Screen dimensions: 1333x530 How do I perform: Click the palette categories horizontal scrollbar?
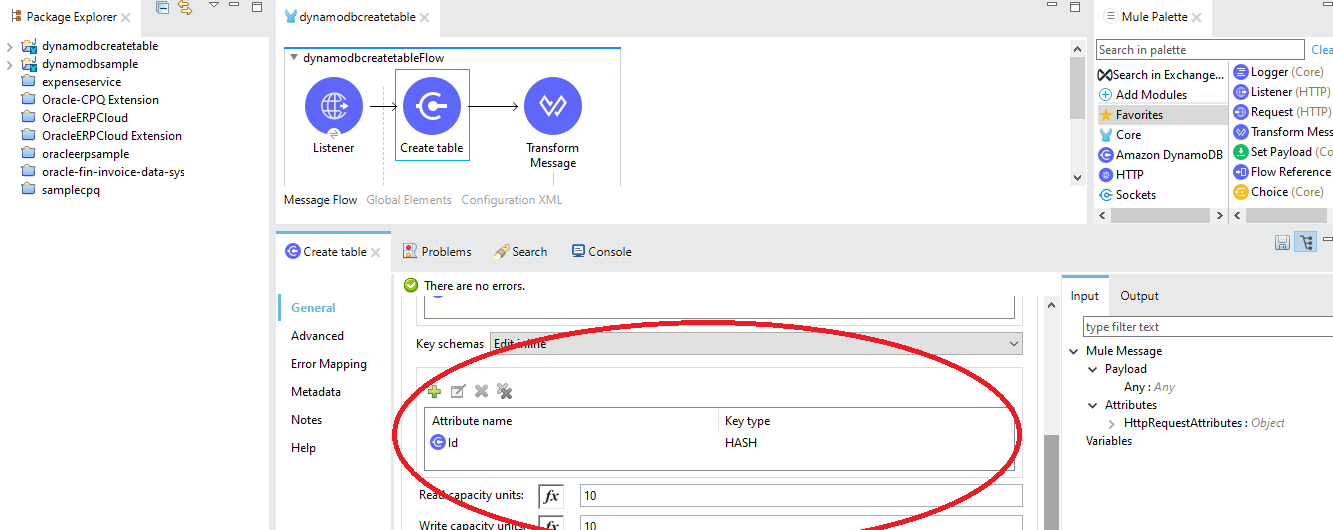1162,216
